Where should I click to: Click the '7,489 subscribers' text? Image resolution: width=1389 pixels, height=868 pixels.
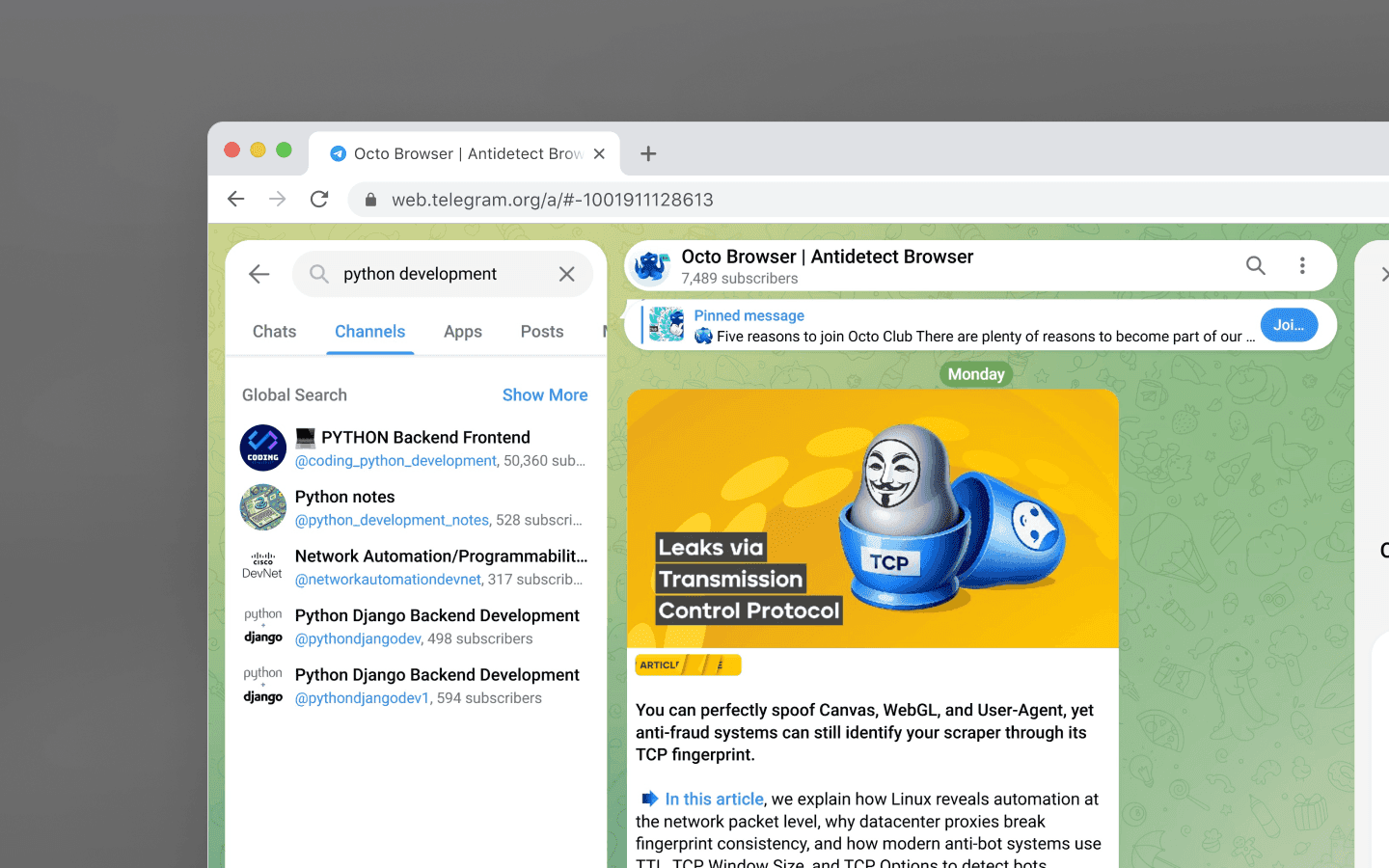click(740, 279)
